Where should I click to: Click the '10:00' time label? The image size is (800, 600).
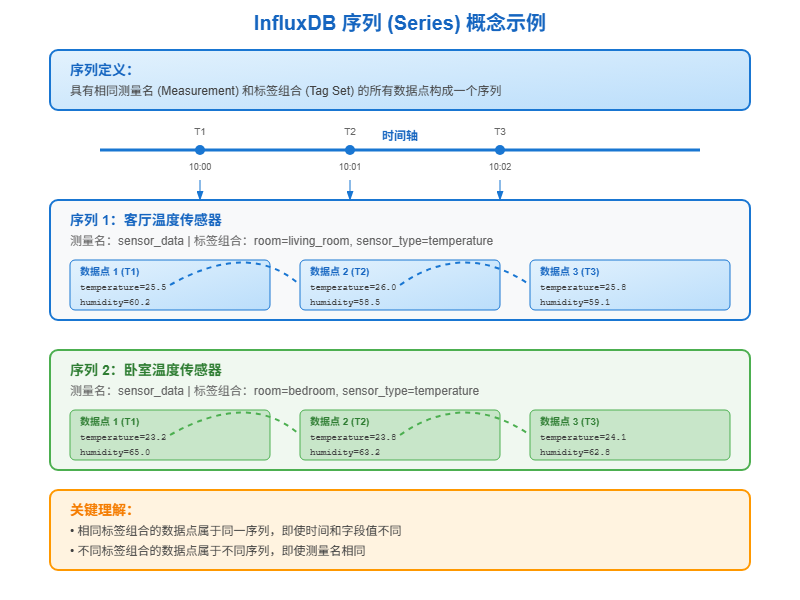click(x=200, y=167)
